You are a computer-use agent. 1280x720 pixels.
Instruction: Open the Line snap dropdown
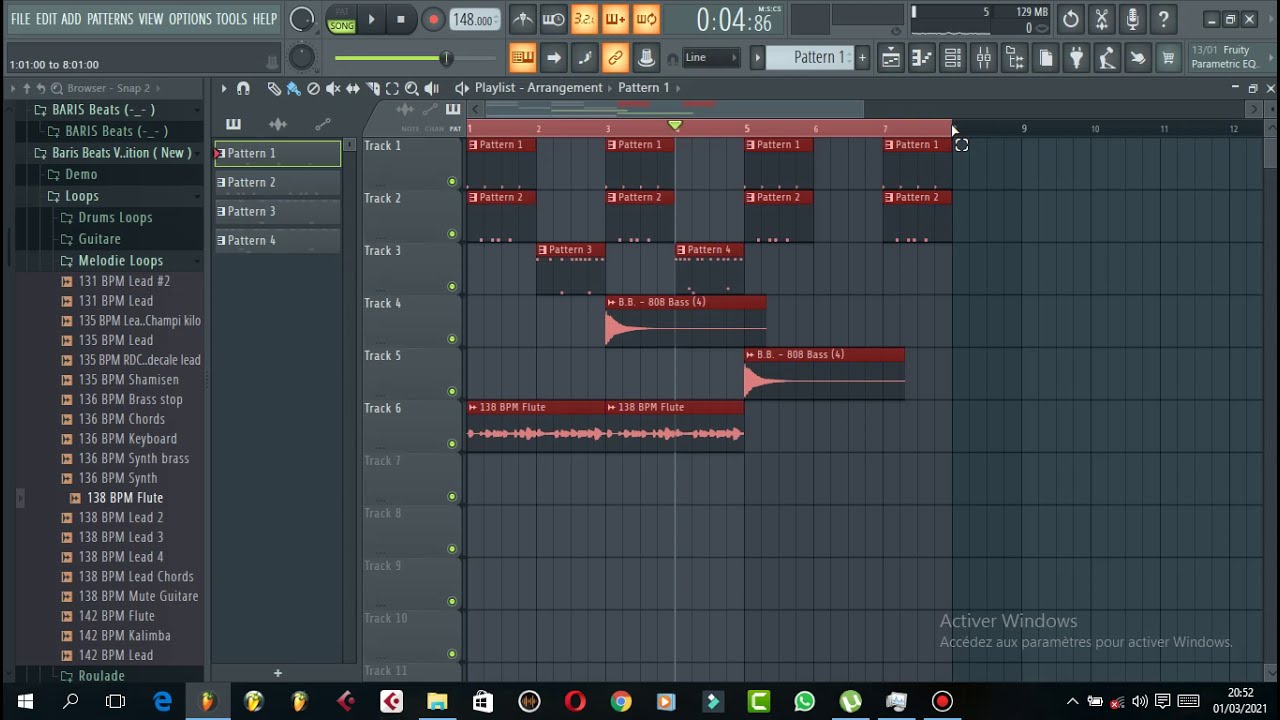coord(711,58)
